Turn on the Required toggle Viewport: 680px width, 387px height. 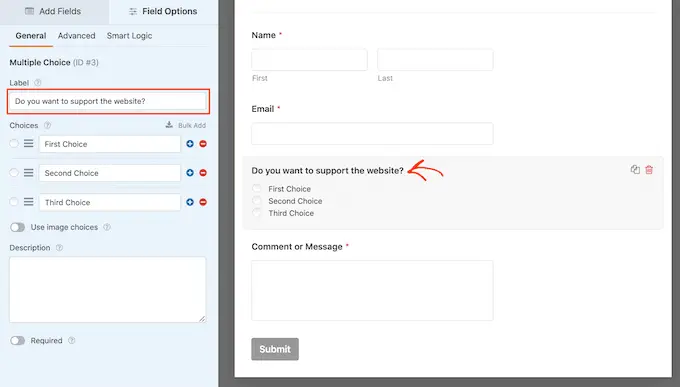(x=18, y=341)
